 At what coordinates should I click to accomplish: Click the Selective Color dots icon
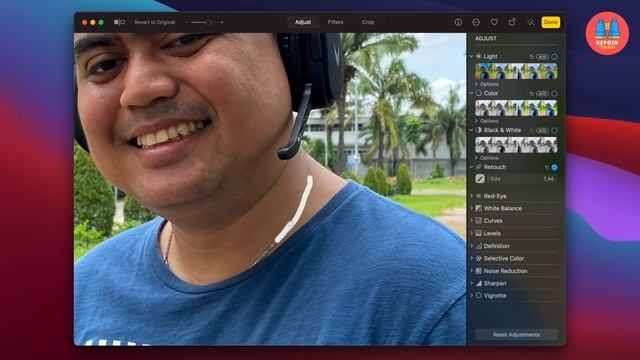click(479, 258)
